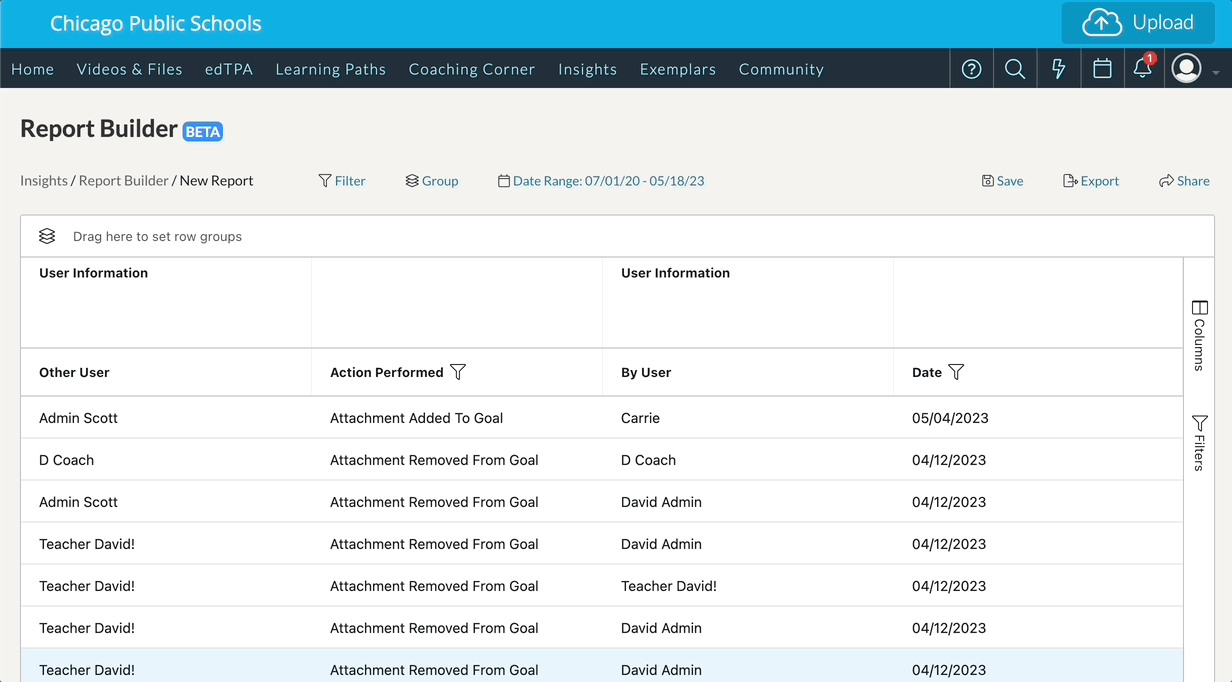Image resolution: width=1232 pixels, height=682 pixels.
Task: Open notifications bell icon
Action: click(1142, 69)
